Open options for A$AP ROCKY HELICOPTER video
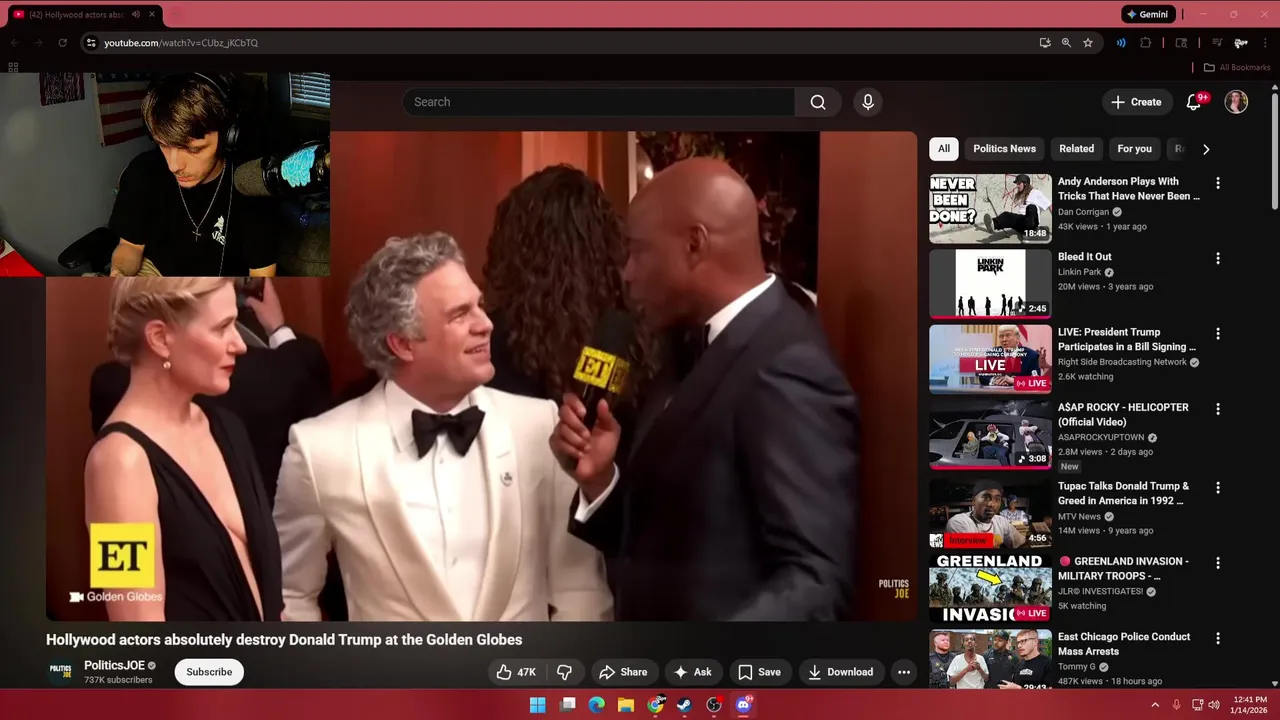This screenshot has width=1280, height=720. [1217, 409]
